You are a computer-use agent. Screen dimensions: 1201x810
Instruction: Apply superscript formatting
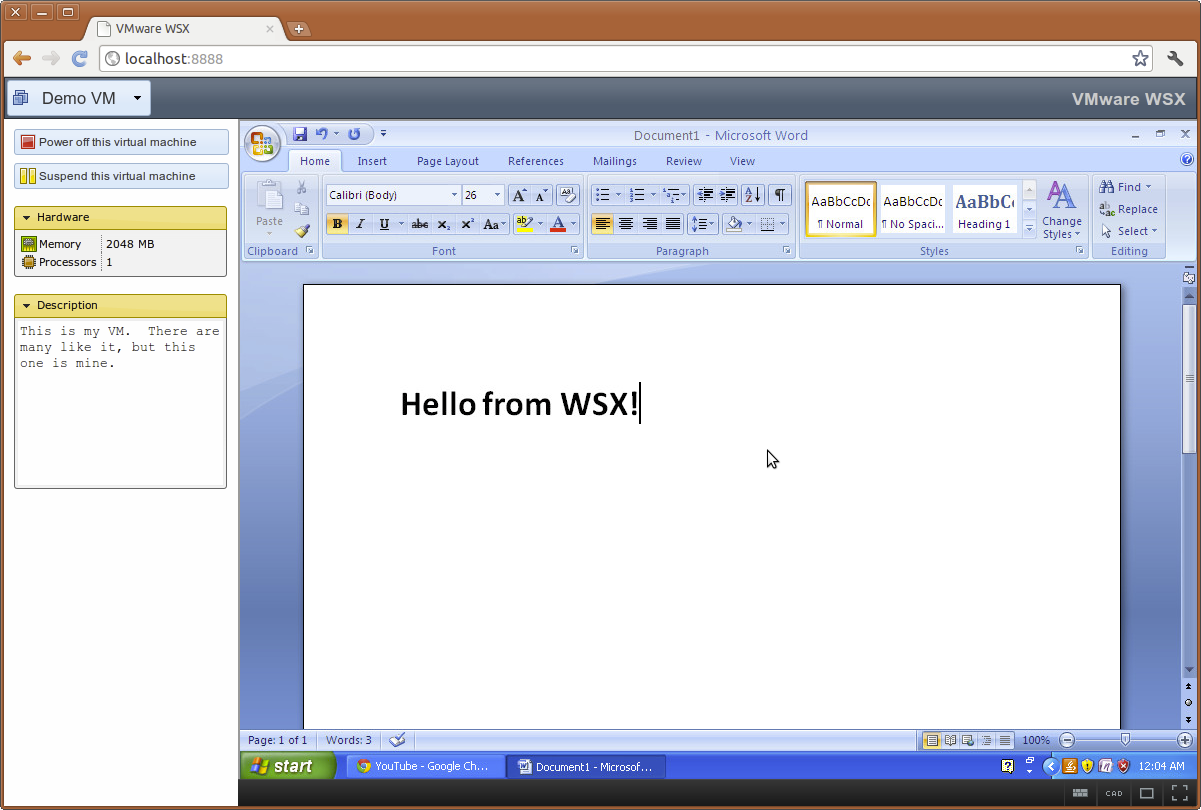pos(467,224)
